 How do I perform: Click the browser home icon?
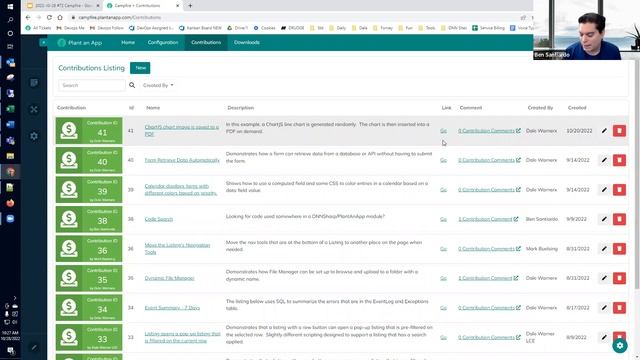coord(60,18)
